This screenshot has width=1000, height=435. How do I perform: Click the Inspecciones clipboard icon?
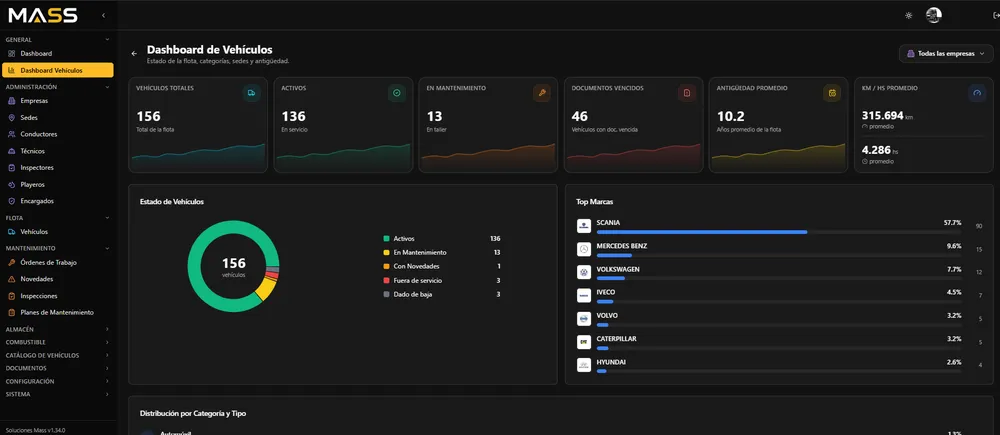[x=11, y=296]
